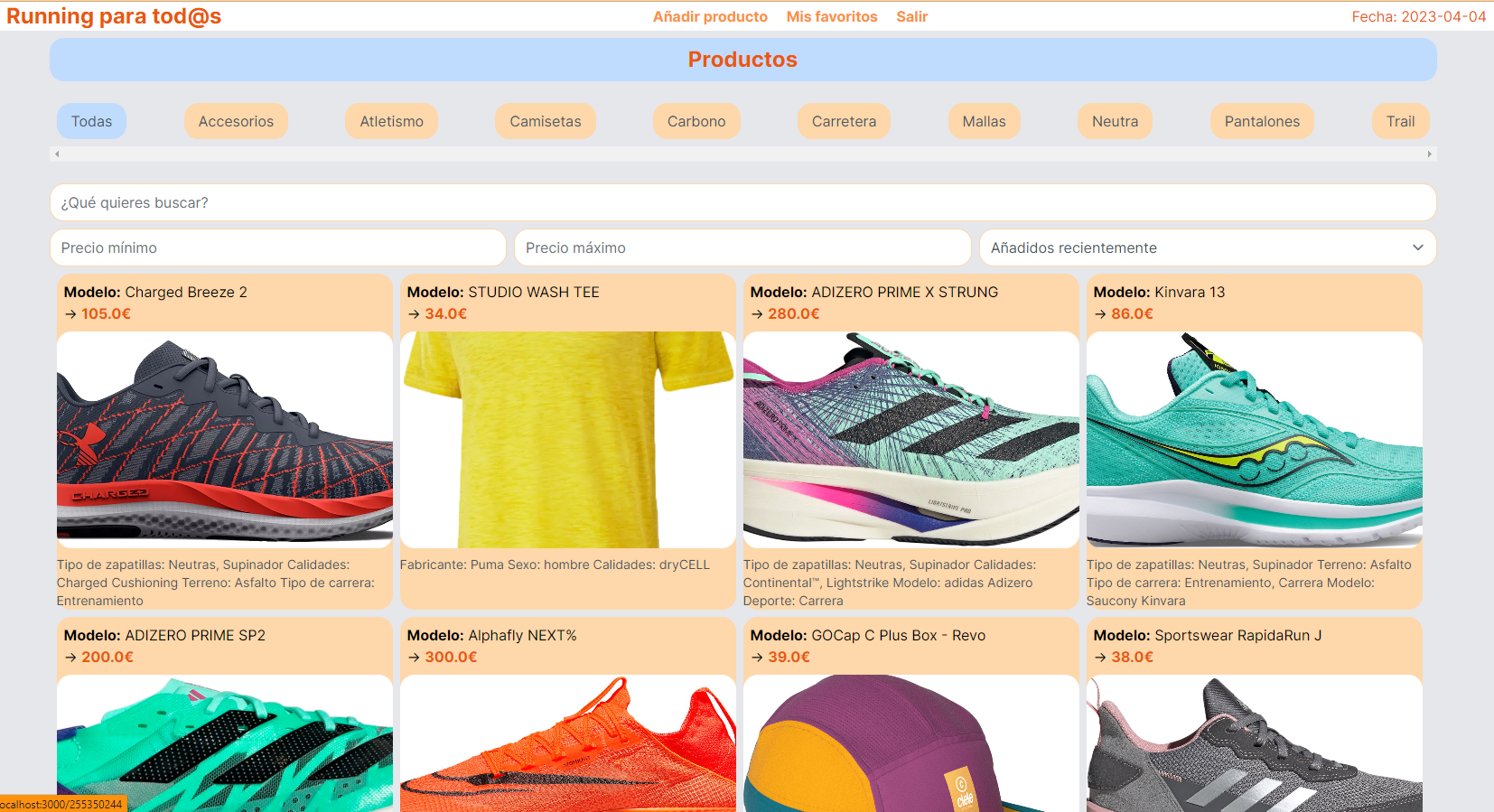Screen dimensions: 1494x812
Task: Select the Kinvara 13 shoe picture
Action: tap(1254, 439)
